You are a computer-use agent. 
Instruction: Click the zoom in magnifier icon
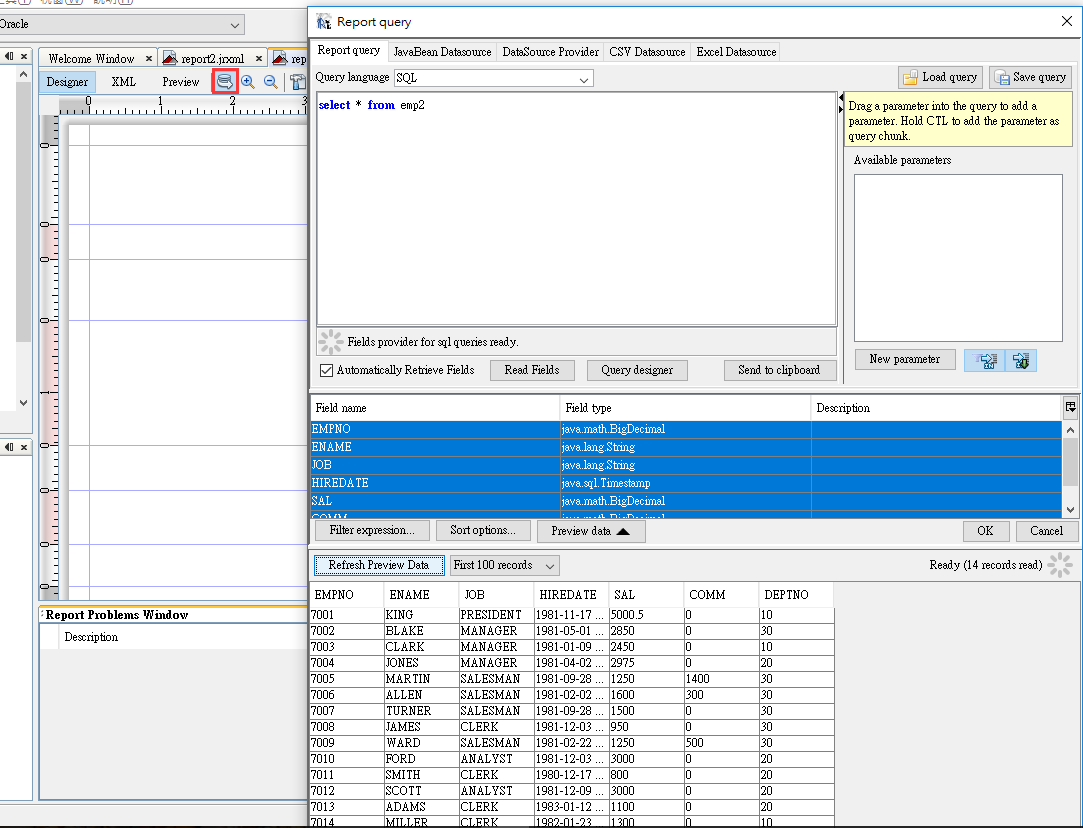(x=248, y=82)
